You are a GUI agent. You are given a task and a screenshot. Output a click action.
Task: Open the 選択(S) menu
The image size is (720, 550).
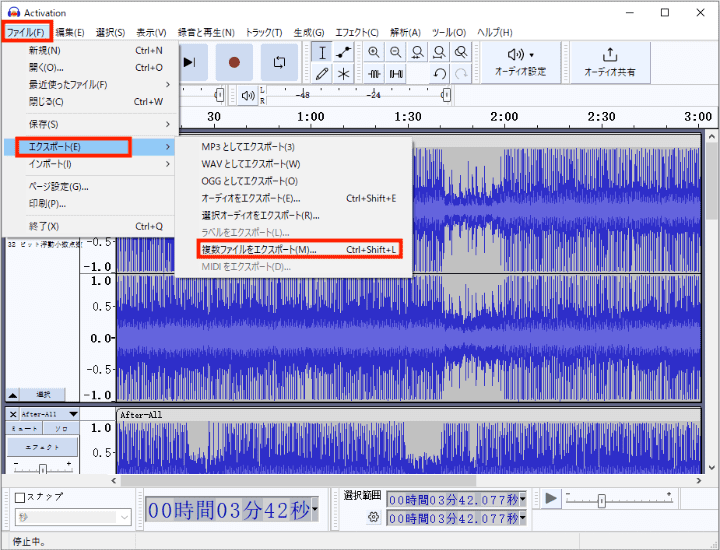tap(110, 33)
